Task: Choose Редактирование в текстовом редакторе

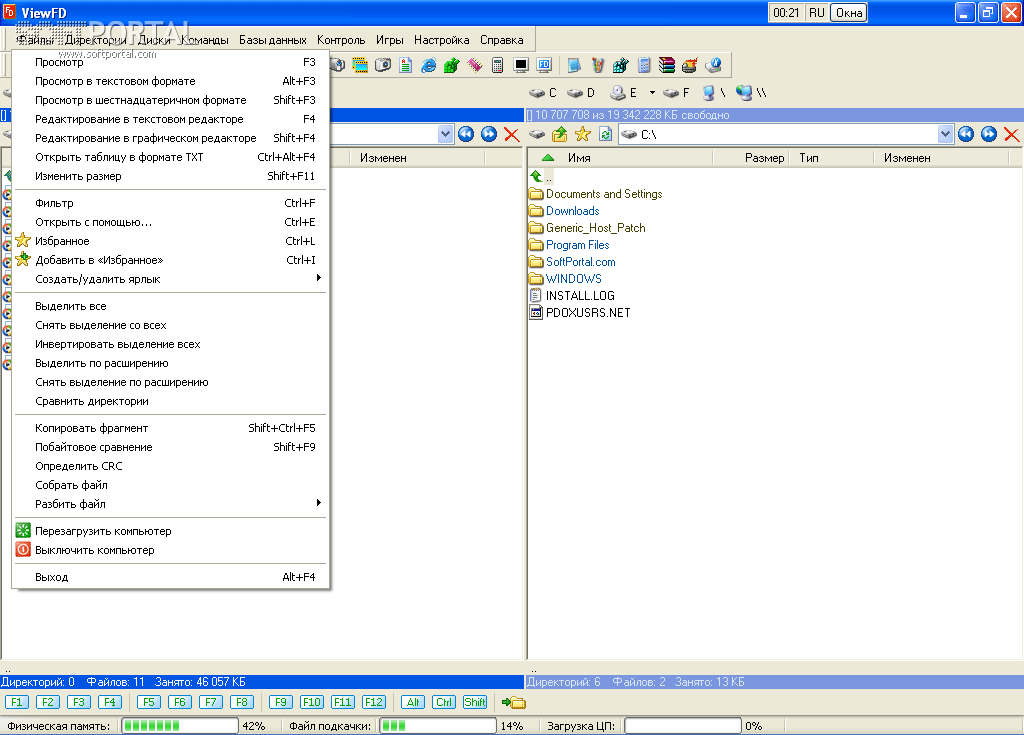Action: point(170,119)
